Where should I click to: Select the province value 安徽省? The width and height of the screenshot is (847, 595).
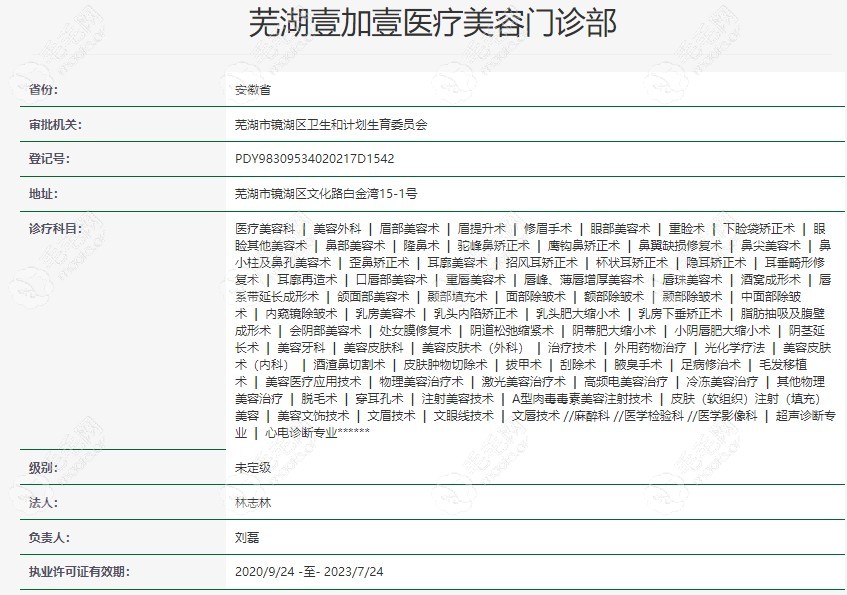[x=253, y=90]
